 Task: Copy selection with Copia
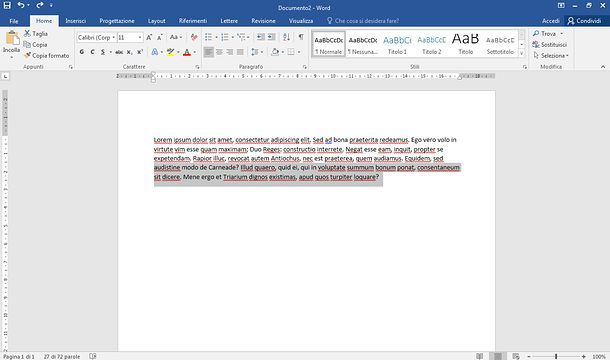[35, 45]
